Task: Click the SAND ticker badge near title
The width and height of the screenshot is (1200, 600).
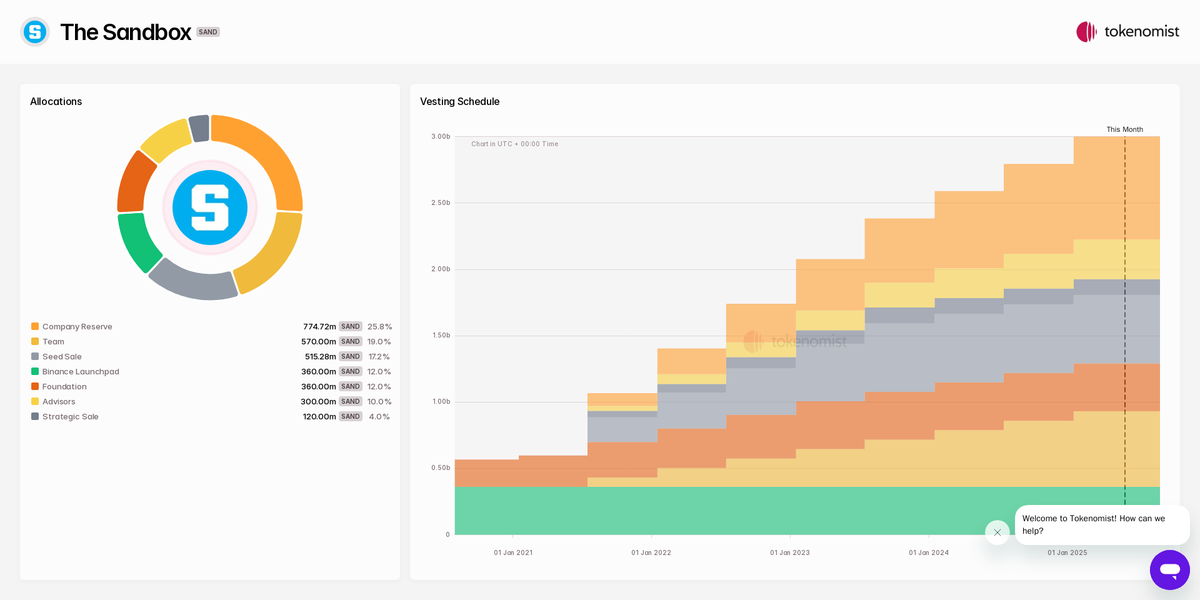Action: pyautogui.click(x=208, y=32)
